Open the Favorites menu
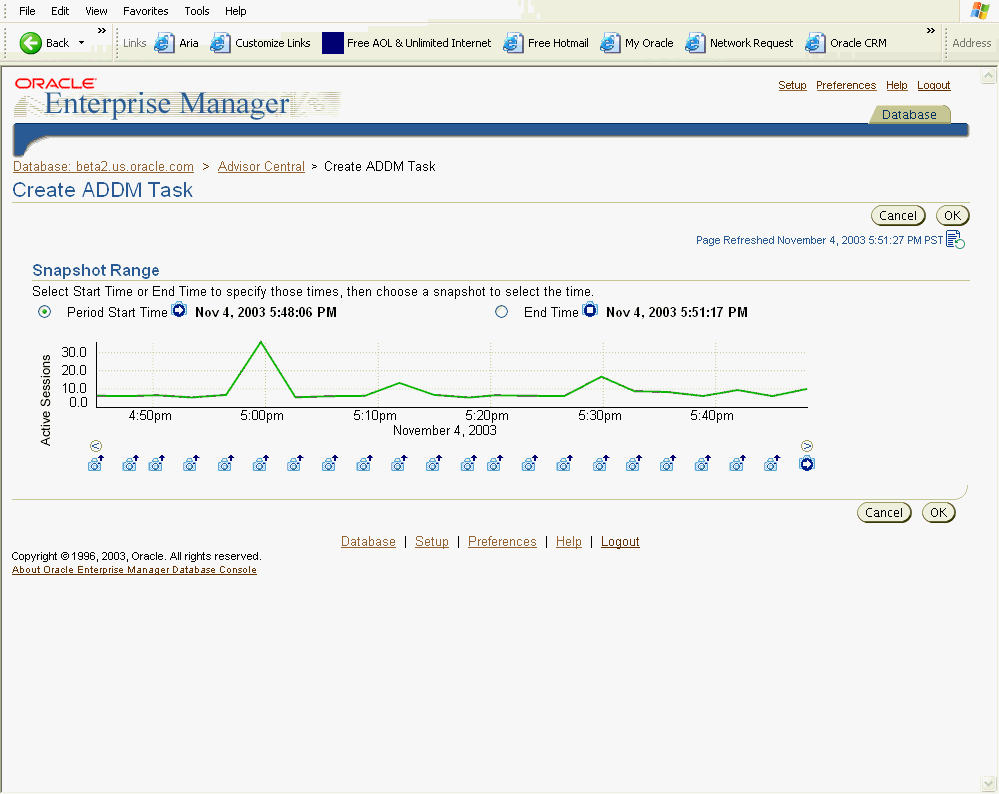 (145, 11)
